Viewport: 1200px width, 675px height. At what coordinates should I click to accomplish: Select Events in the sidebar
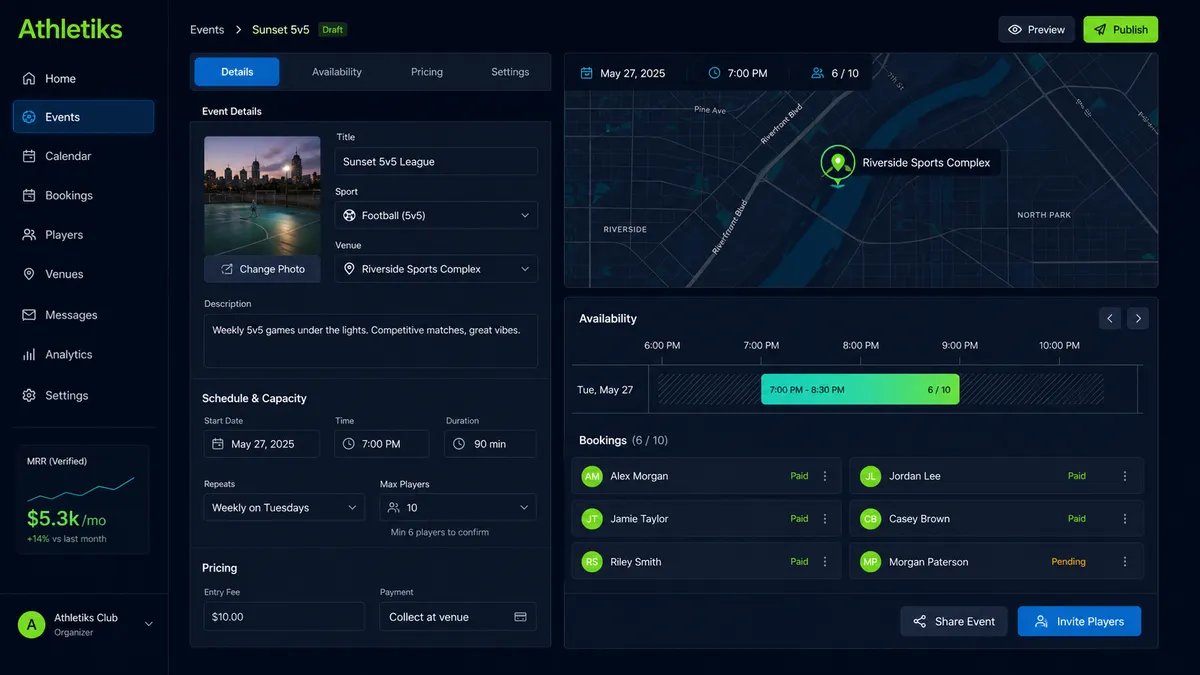[83, 117]
